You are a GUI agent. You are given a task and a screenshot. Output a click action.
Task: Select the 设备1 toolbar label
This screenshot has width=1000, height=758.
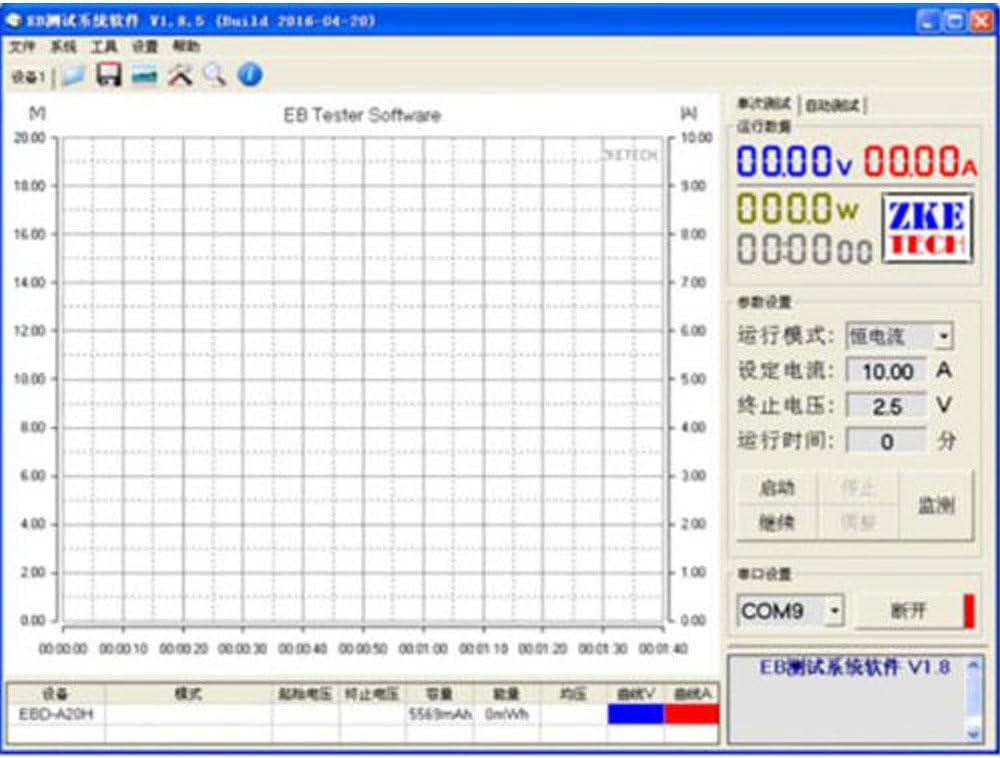tap(28, 77)
